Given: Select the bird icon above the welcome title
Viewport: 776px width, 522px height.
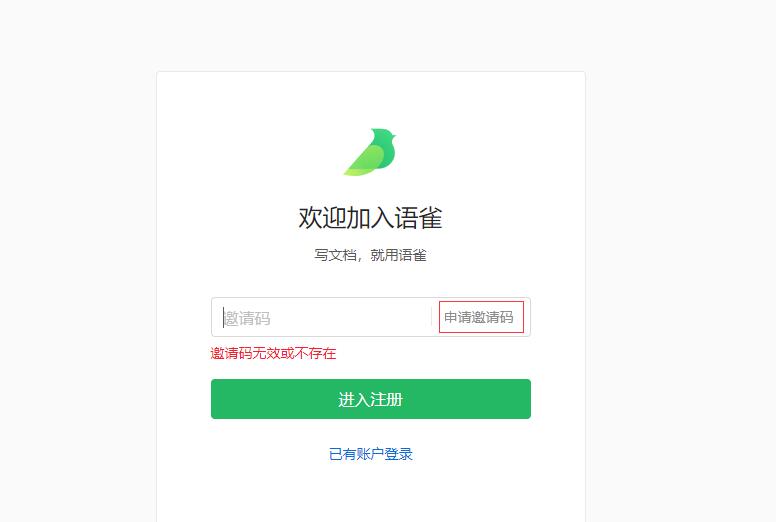Looking at the screenshot, I should [x=370, y=152].
